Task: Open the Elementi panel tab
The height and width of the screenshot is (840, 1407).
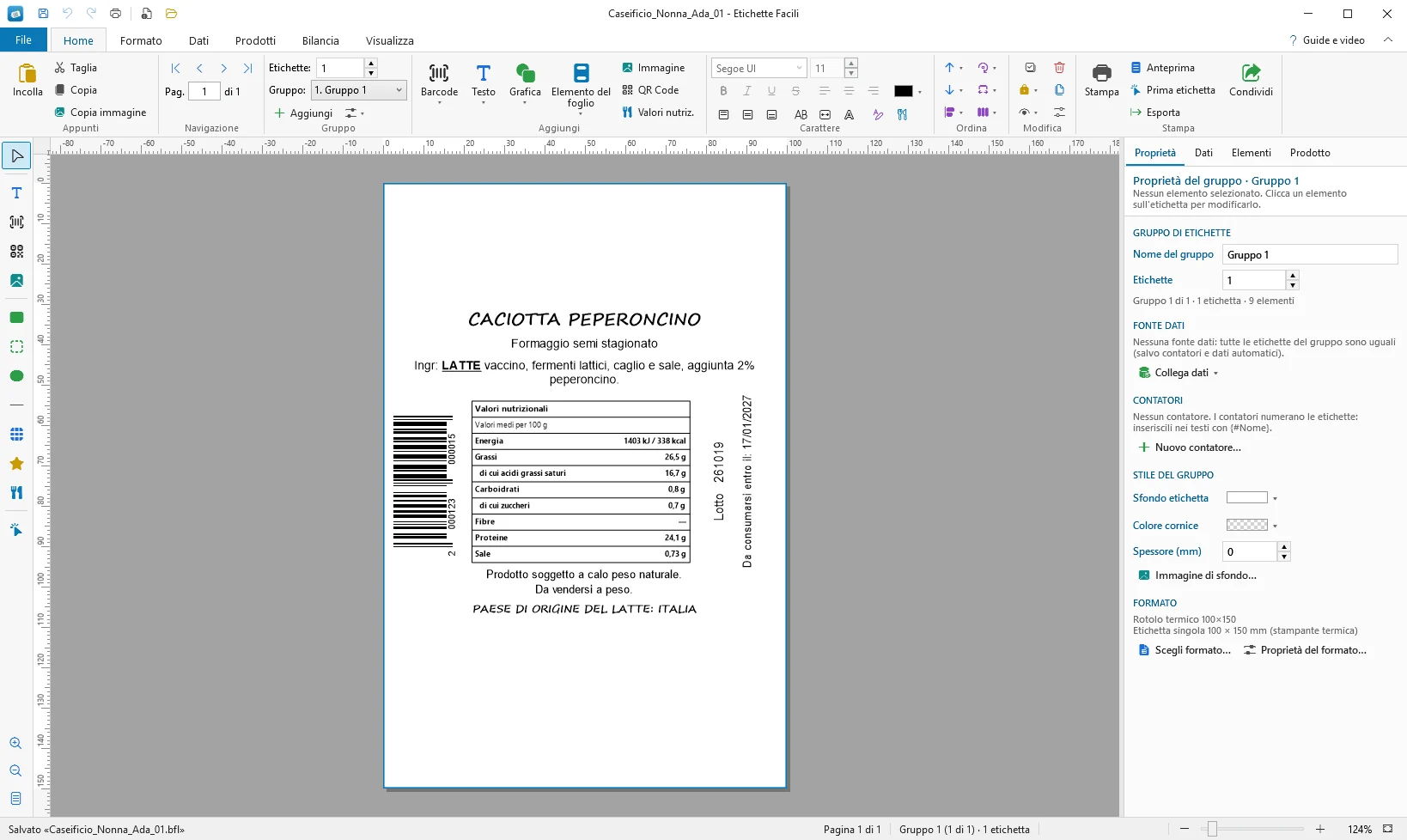Action: tap(1251, 153)
